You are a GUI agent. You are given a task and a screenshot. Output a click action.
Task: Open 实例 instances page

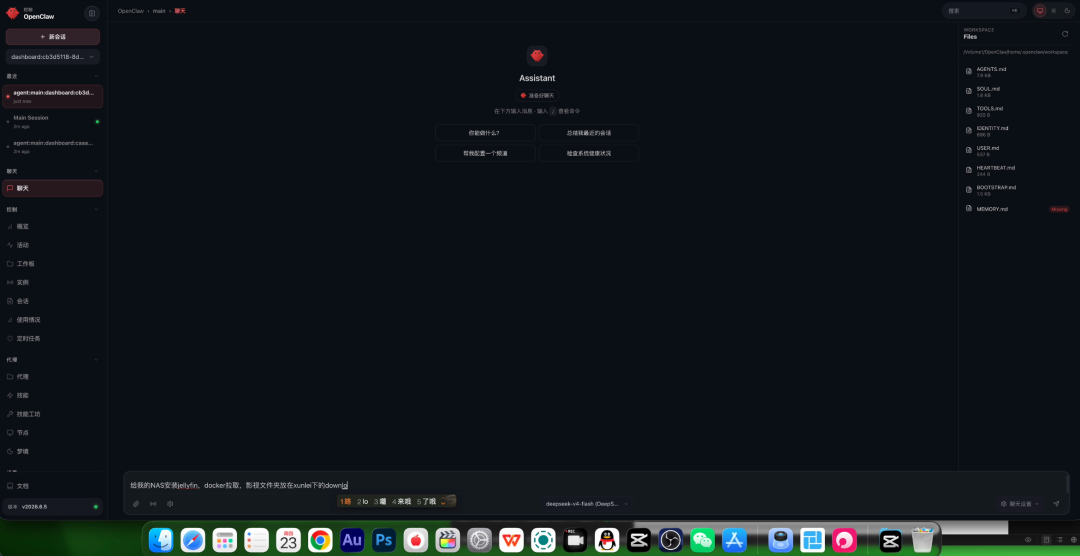pos(52,282)
